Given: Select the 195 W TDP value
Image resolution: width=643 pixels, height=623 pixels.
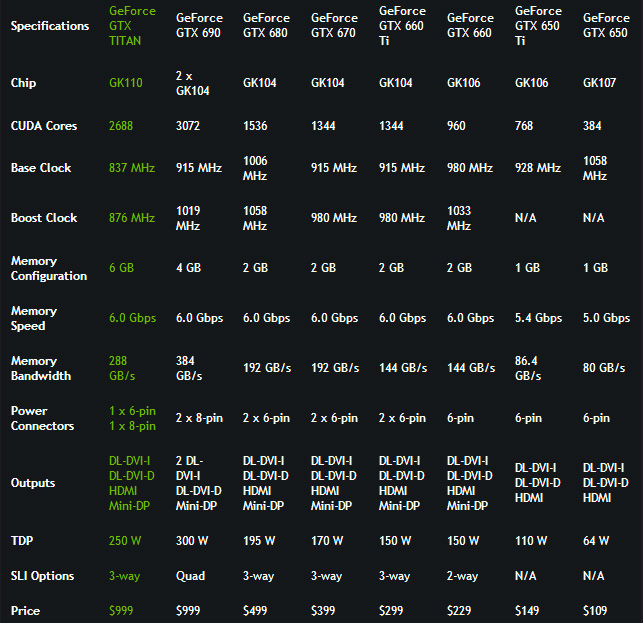Looking at the screenshot, I should click(259, 541).
